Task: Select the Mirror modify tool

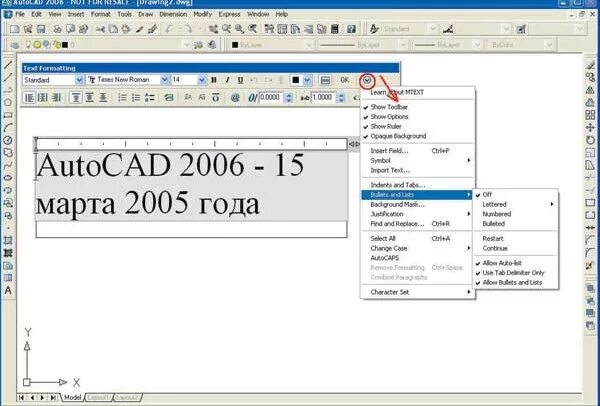Action: point(590,90)
